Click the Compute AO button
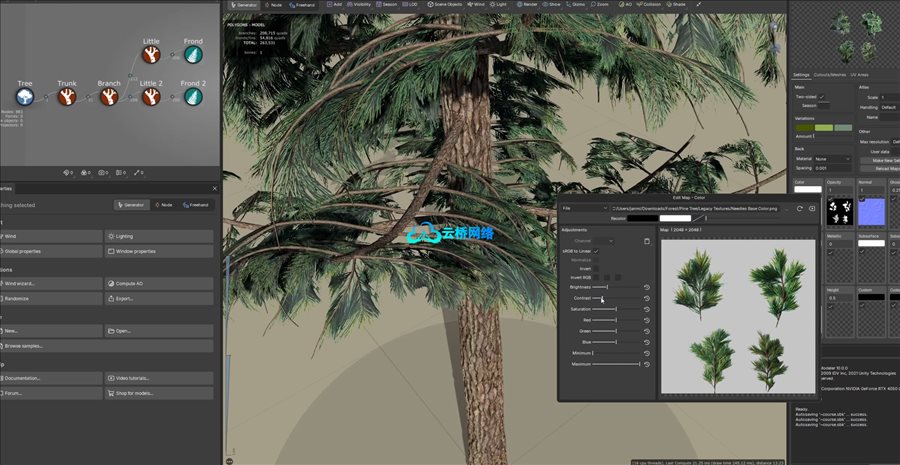The width and height of the screenshot is (900, 465). tap(158, 284)
